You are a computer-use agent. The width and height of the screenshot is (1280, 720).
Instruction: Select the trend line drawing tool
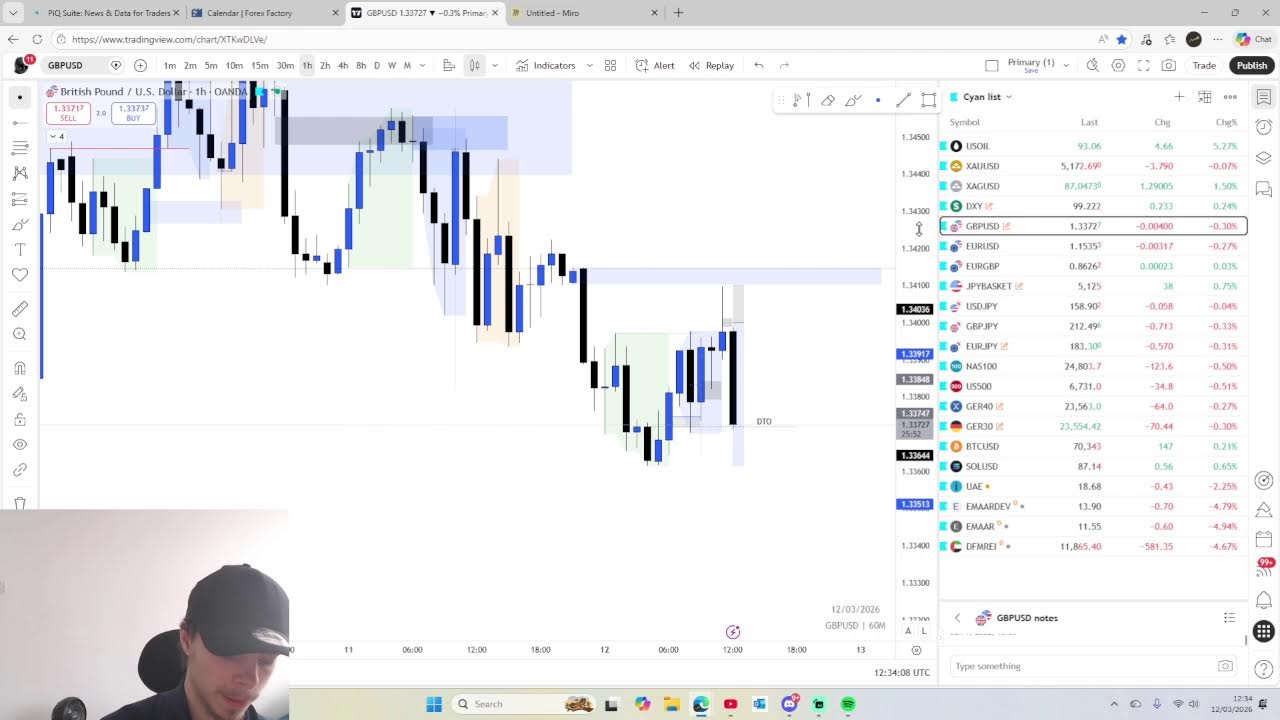pos(19,122)
